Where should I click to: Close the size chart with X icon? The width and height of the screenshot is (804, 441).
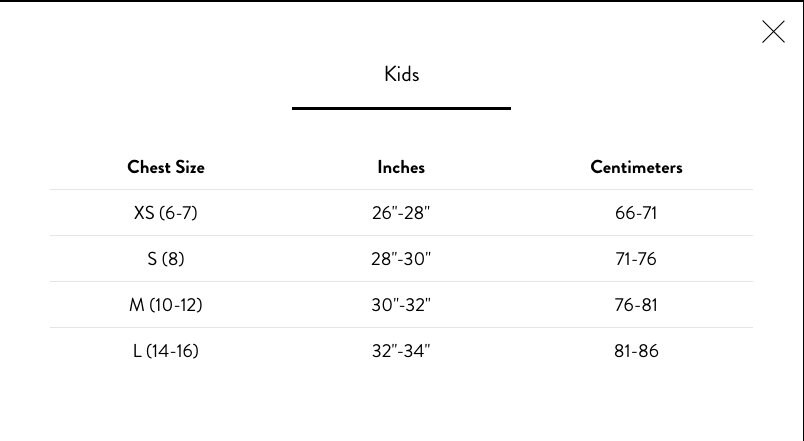point(773,32)
